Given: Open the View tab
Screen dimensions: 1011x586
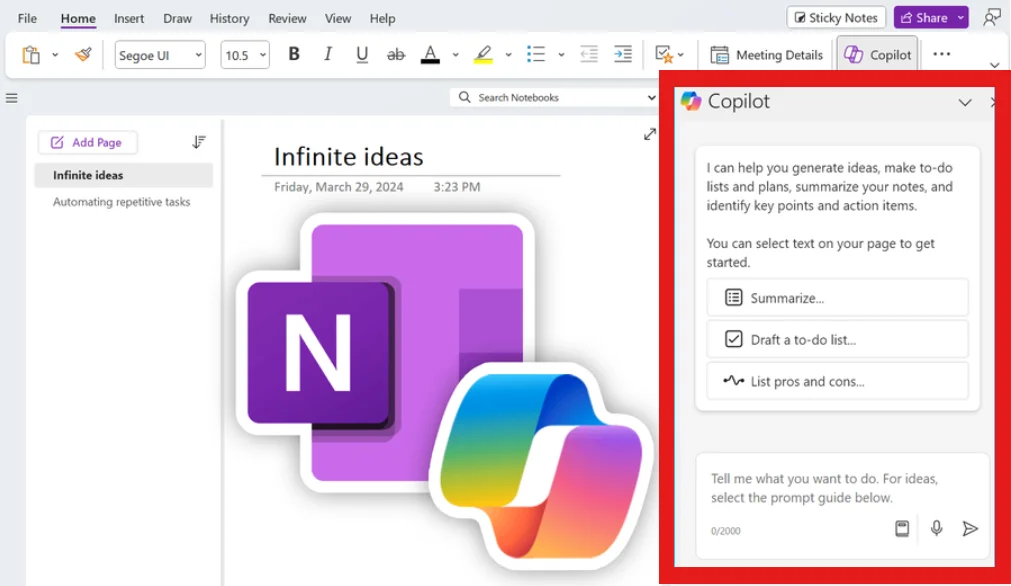Looking at the screenshot, I should click(338, 18).
